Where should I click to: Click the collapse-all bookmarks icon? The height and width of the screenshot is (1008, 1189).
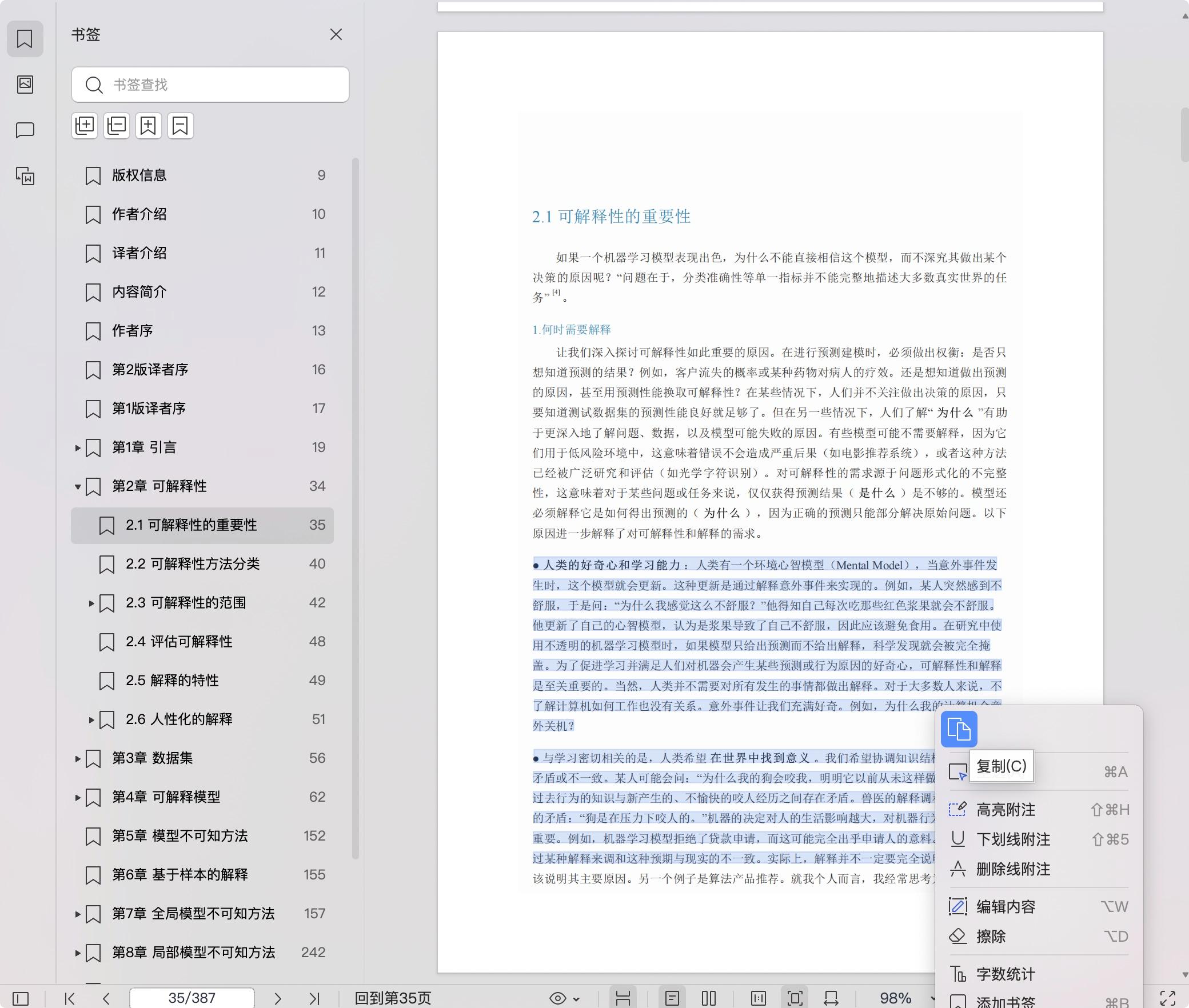click(x=117, y=126)
